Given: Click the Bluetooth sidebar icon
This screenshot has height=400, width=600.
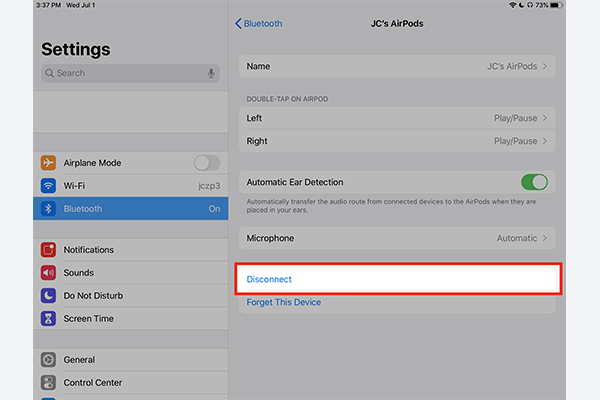Looking at the screenshot, I should pos(48,209).
